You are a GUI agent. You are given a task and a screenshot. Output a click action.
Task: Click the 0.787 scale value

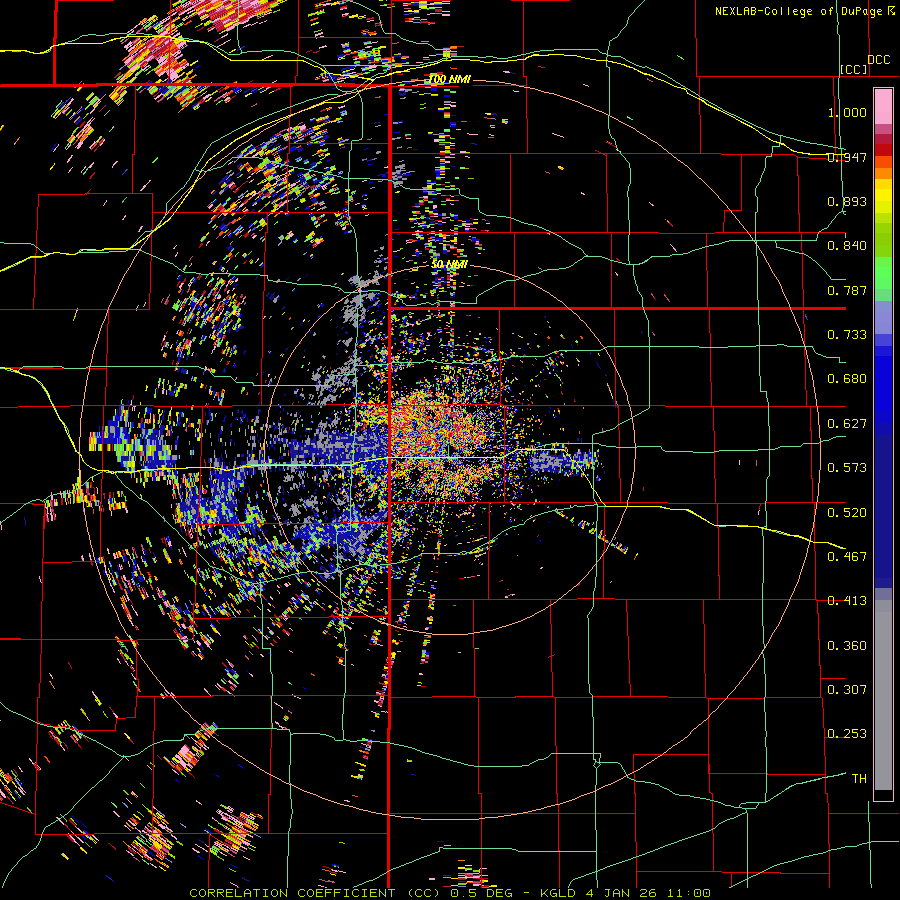pos(847,290)
